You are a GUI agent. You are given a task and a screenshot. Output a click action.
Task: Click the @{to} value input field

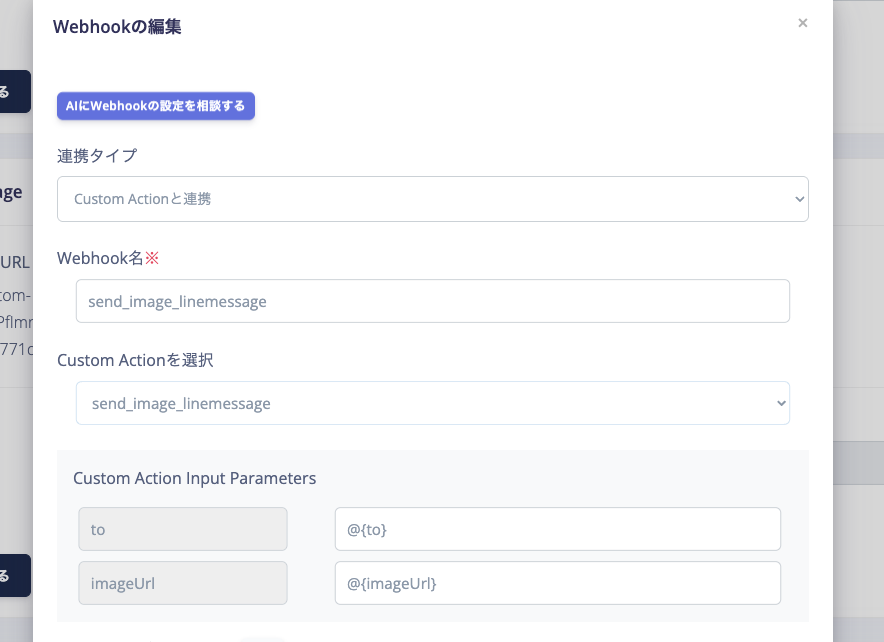coord(558,529)
